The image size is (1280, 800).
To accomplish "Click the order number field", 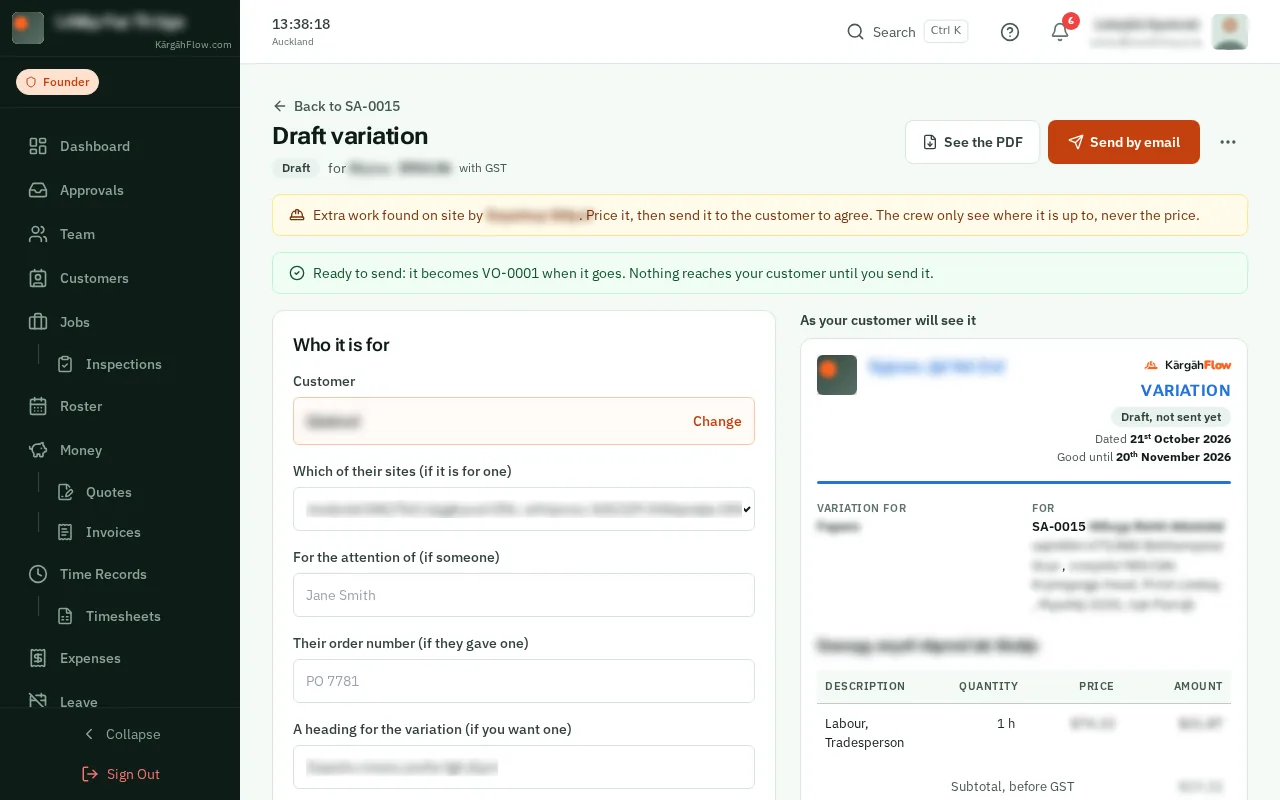I will [524, 681].
